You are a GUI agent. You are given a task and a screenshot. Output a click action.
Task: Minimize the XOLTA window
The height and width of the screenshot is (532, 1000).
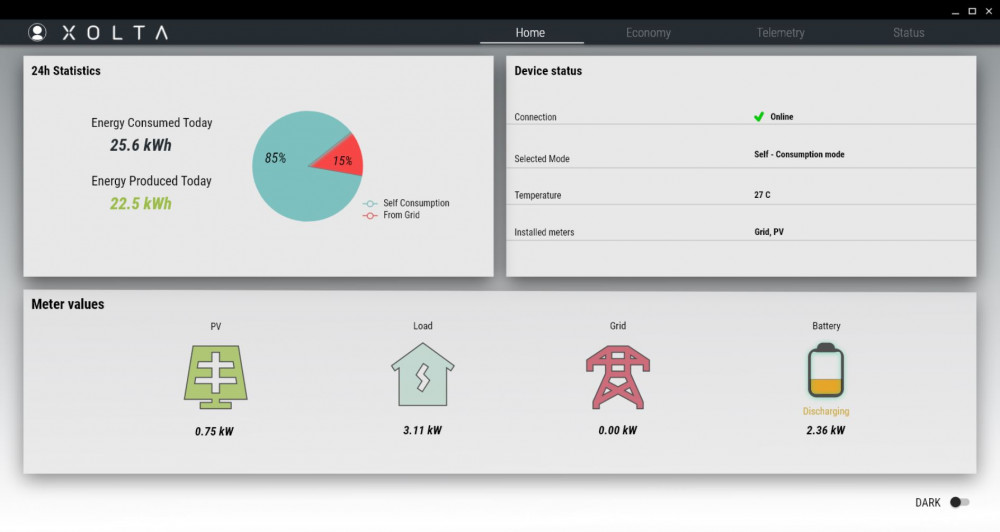(955, 11)
